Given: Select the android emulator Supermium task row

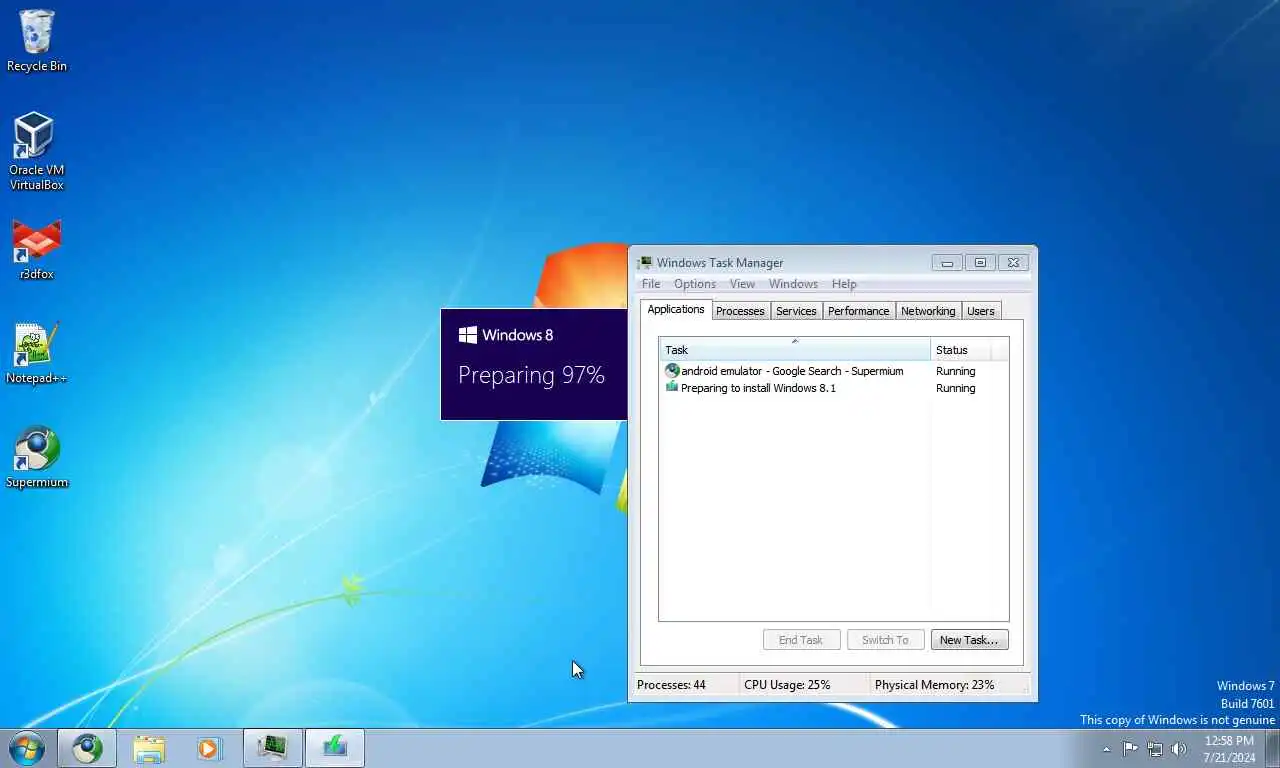Looking at the screenshot, I should click(833, 371).
